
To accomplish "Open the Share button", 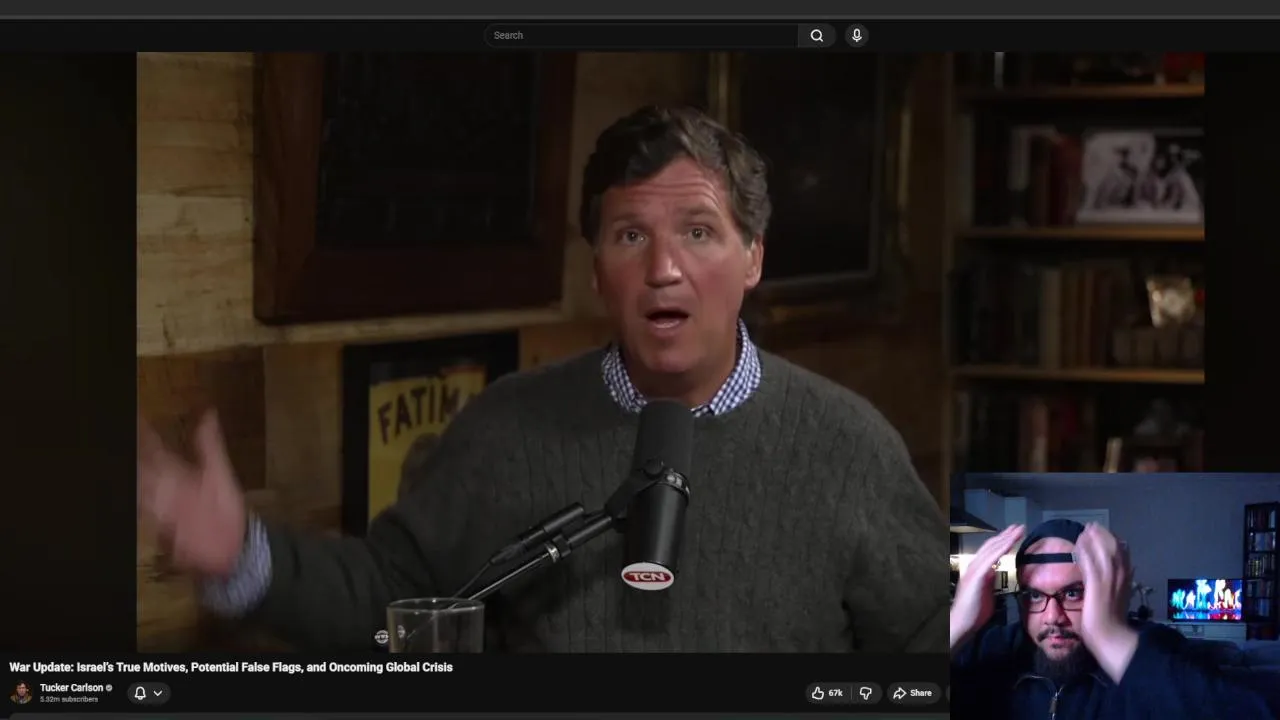I will point(912,693).
